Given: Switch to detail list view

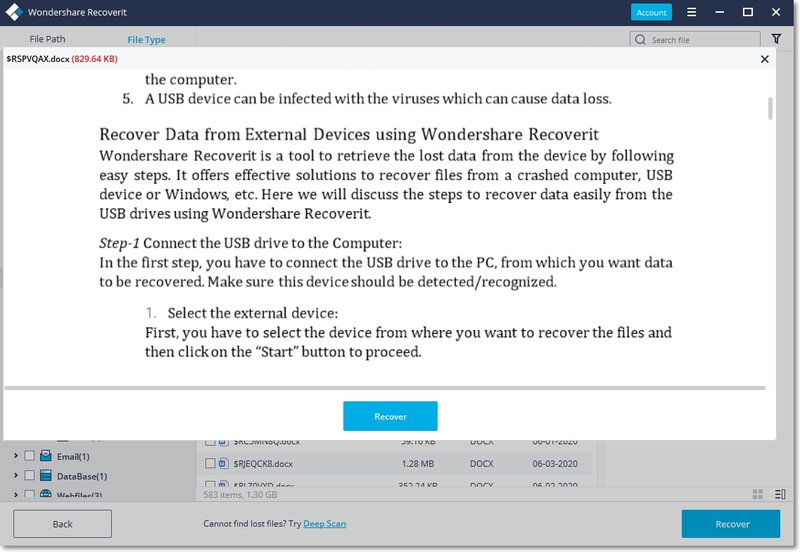Looking at the screenshot, I should pyautogui.click(x=780, y=494).
